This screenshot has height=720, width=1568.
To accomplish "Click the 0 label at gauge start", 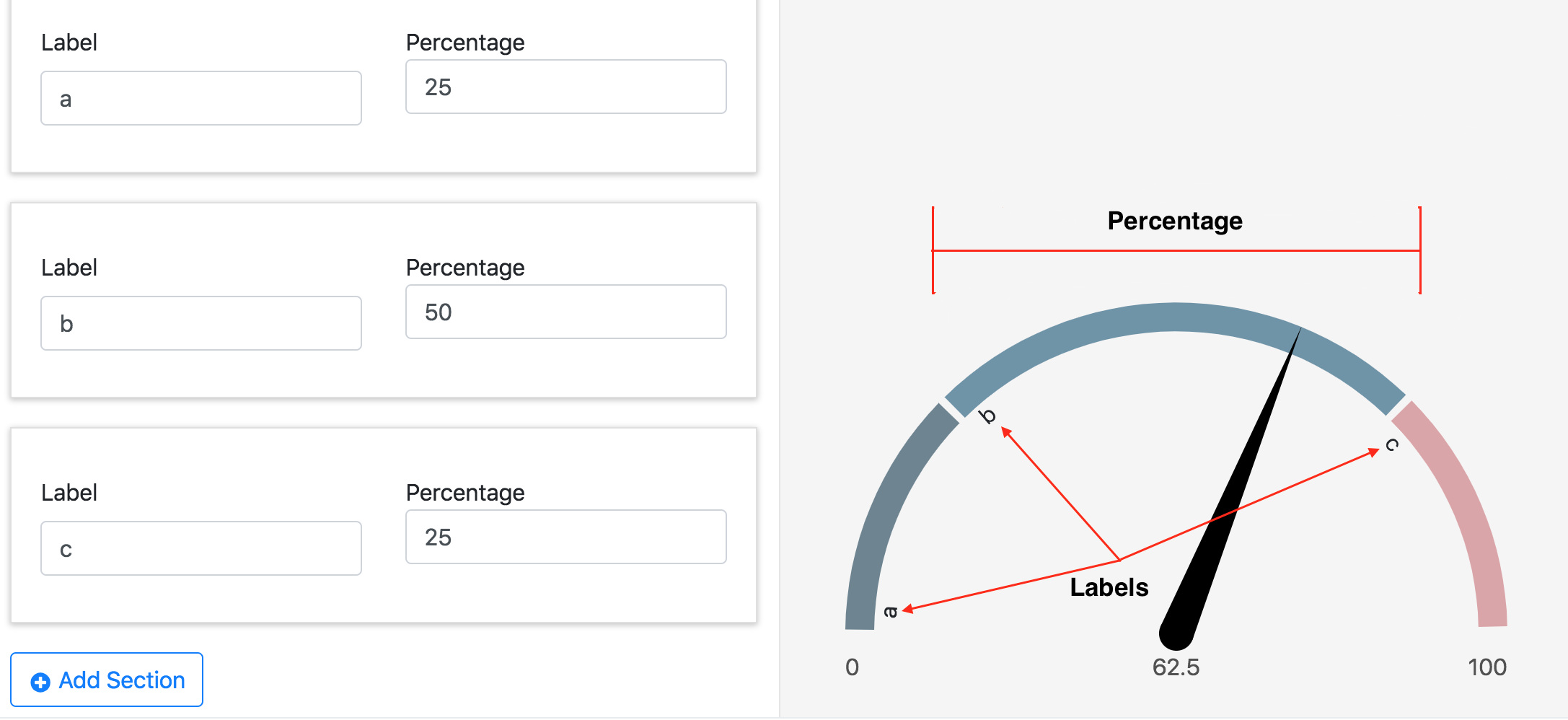I will click(852, 667).
